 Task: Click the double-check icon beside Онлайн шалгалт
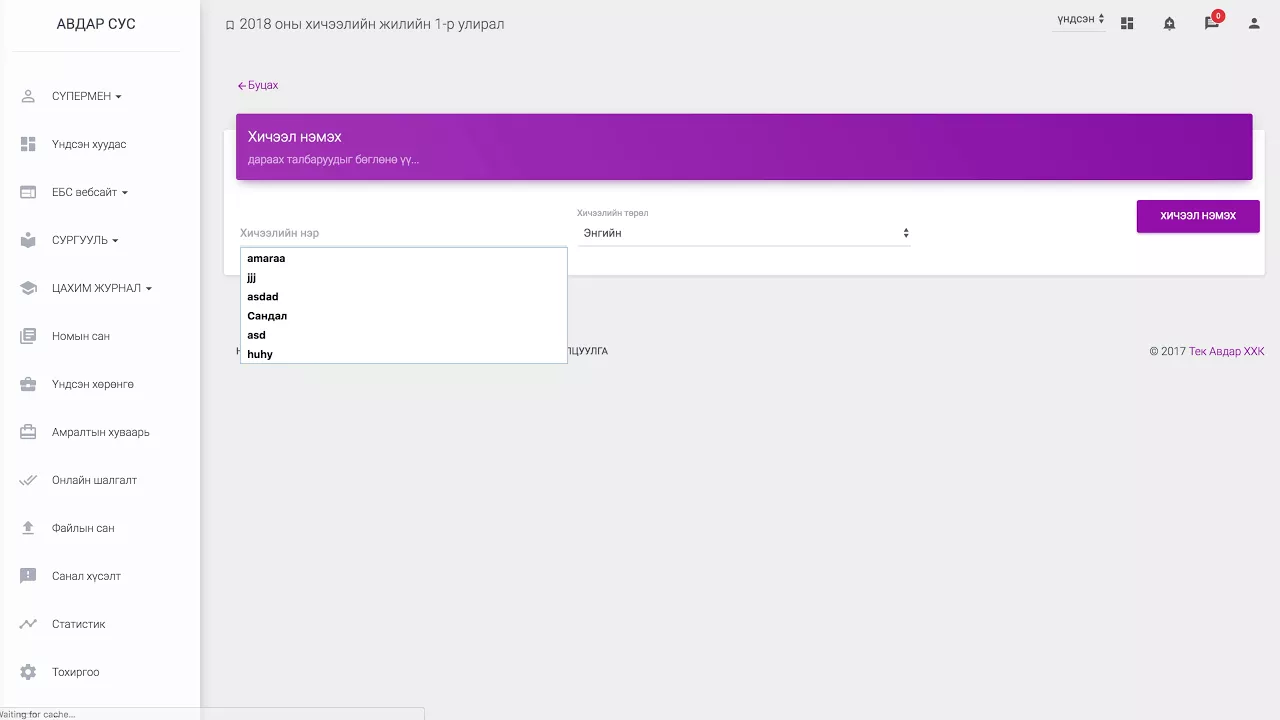tap(28, 480)
